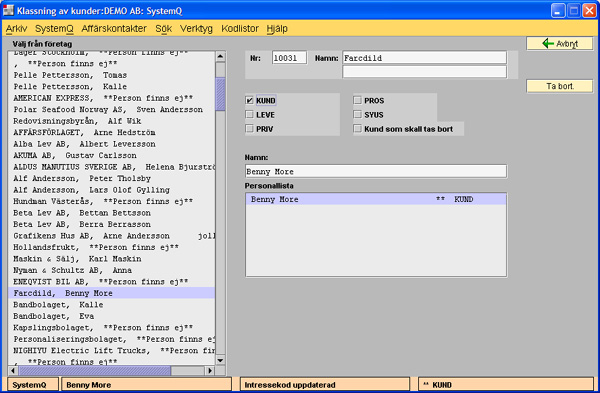Image resolution: width=600 pixels, height=393 pixels.
Task: Click the company list scroll down arrow
Action: [220, 360]
